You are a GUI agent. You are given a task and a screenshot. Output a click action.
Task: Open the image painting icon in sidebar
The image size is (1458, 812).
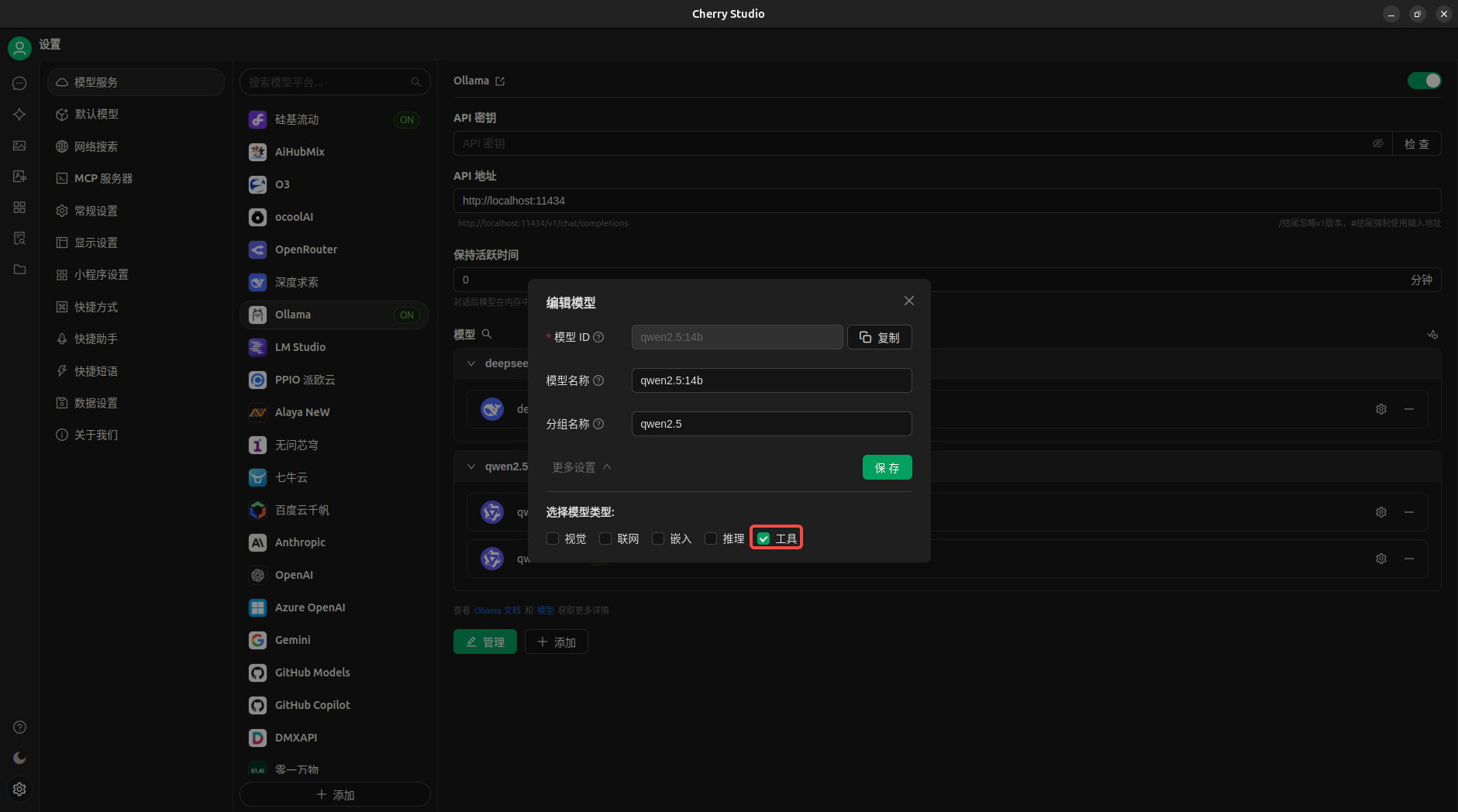(19, 146)
